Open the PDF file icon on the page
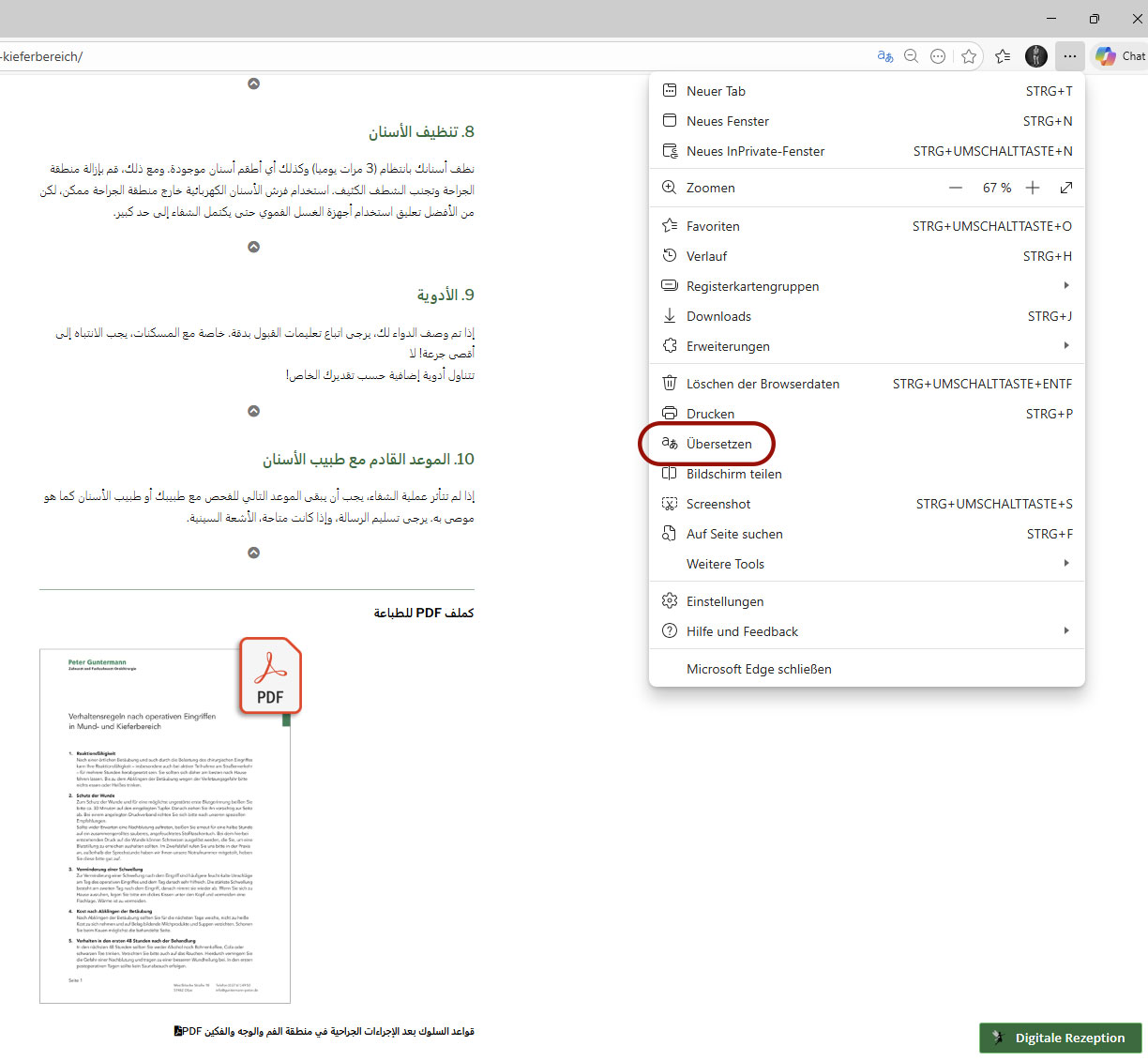 point(269,675)
